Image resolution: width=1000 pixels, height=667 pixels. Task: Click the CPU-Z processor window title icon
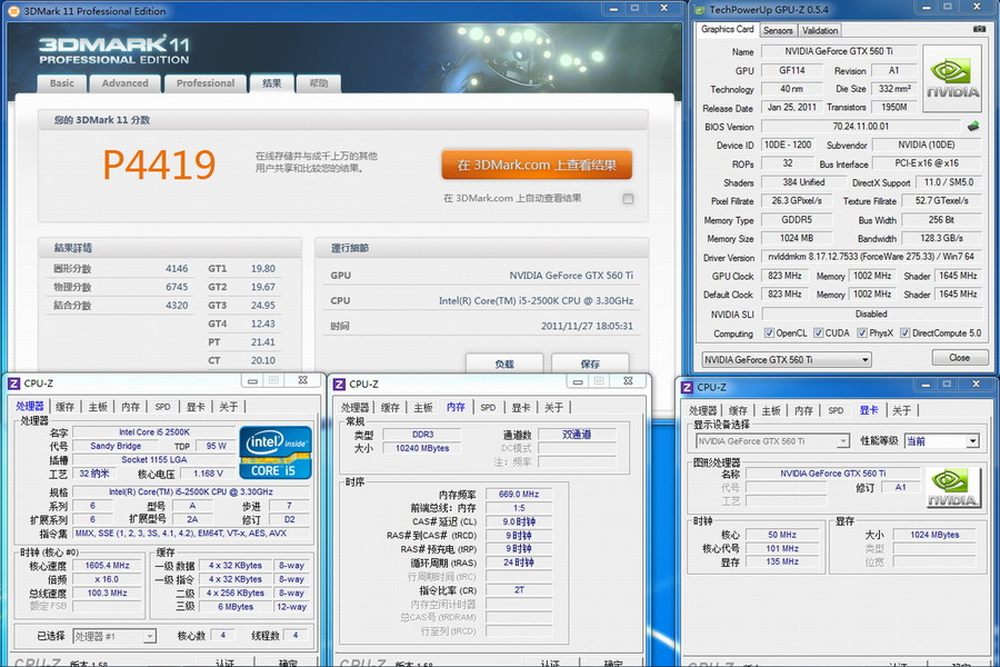pyautogui.click(x=14, y=383)
